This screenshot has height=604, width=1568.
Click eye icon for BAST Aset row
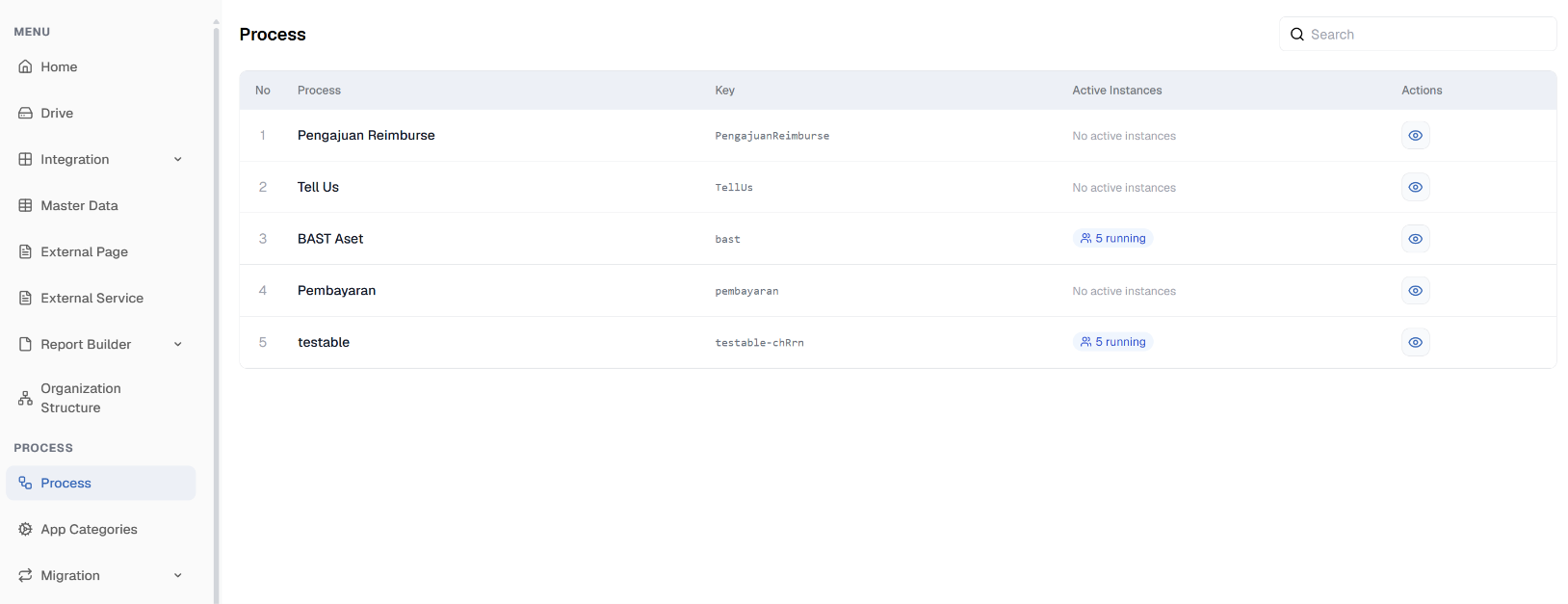point(1415,239)
